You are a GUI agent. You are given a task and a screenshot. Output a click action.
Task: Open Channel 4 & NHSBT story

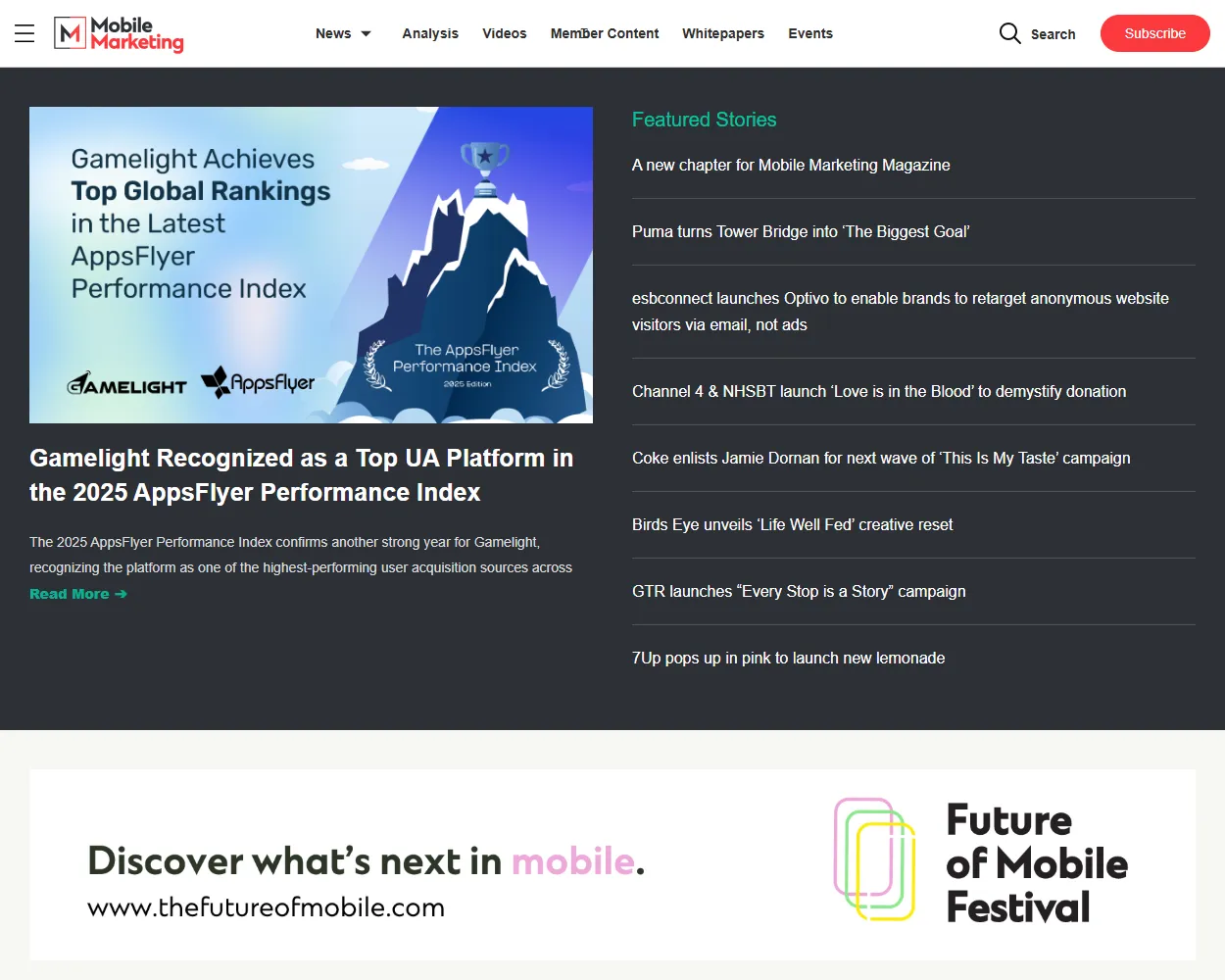pyautogui.click(x=879, y=391)
